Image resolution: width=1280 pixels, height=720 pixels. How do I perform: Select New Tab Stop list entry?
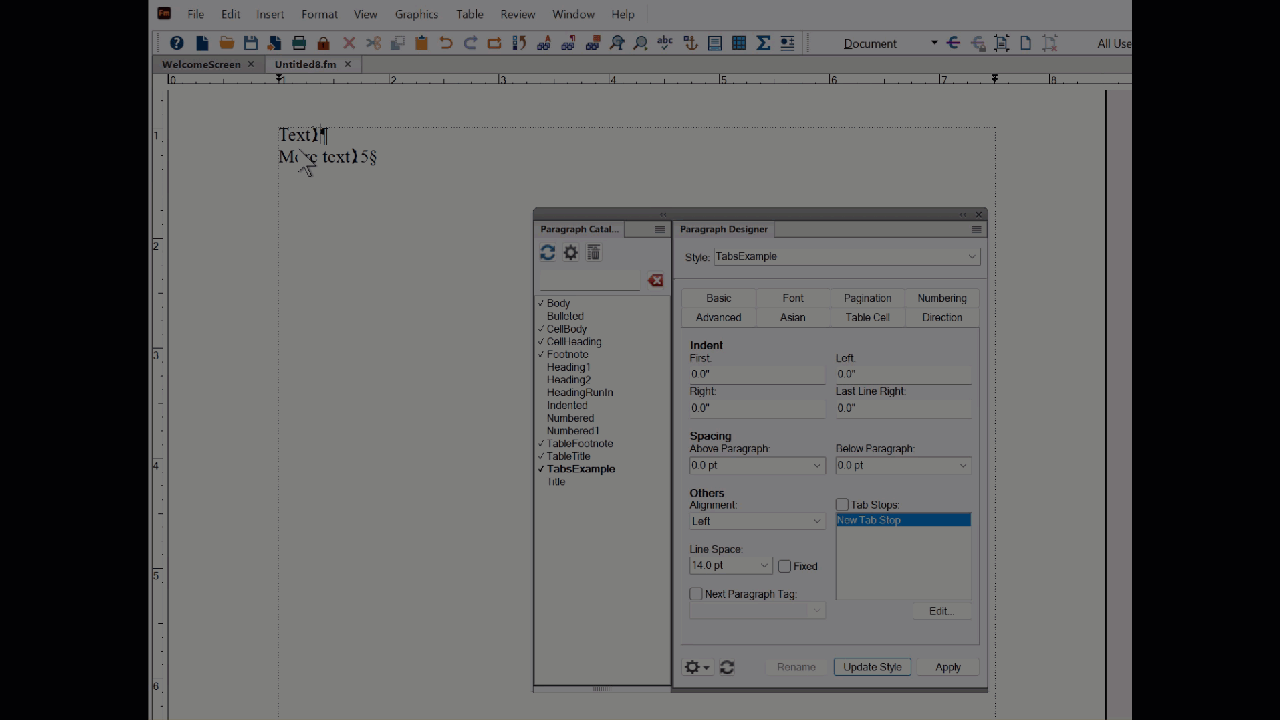pyautogui.click(x=903, y=520)
